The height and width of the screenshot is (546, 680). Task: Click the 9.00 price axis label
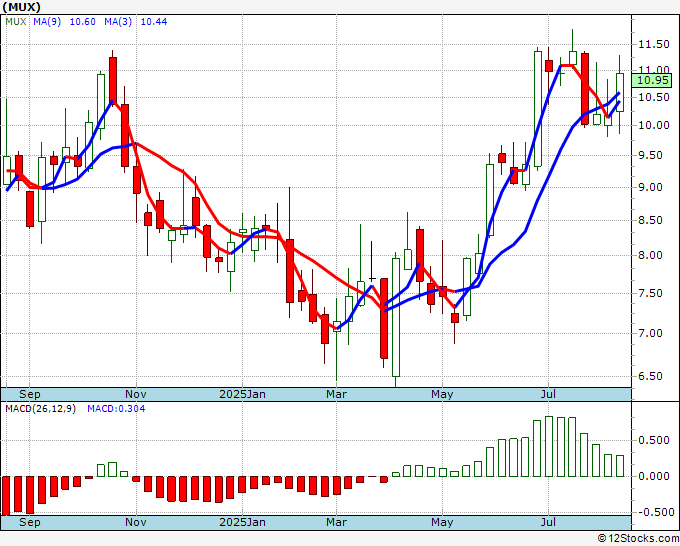pyautogui.click(x=650, y=187)
